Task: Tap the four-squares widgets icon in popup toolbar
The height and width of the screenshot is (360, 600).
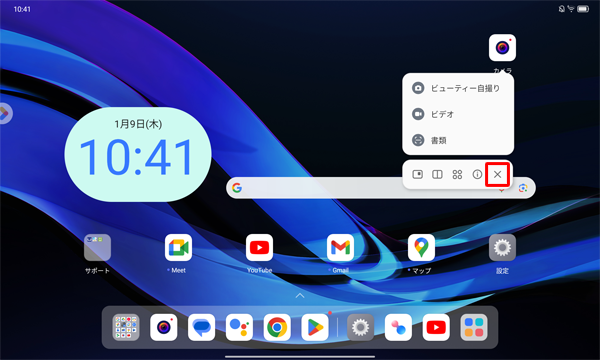Action: coord(457,174)
